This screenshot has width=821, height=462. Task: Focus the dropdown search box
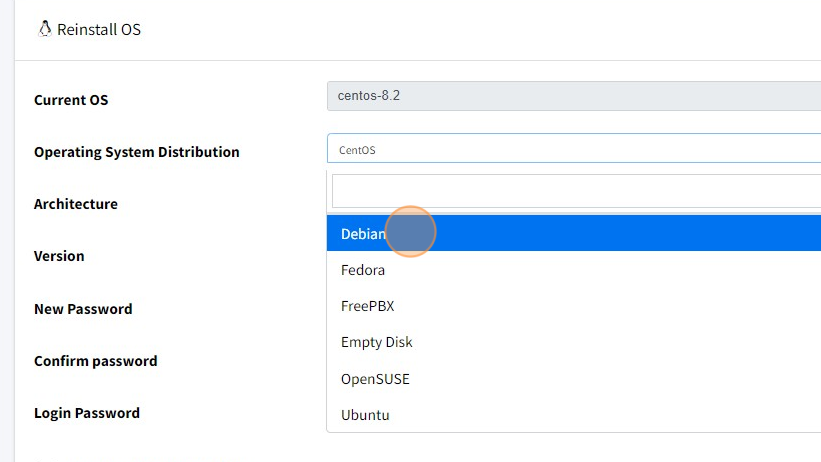coord(576,191)
